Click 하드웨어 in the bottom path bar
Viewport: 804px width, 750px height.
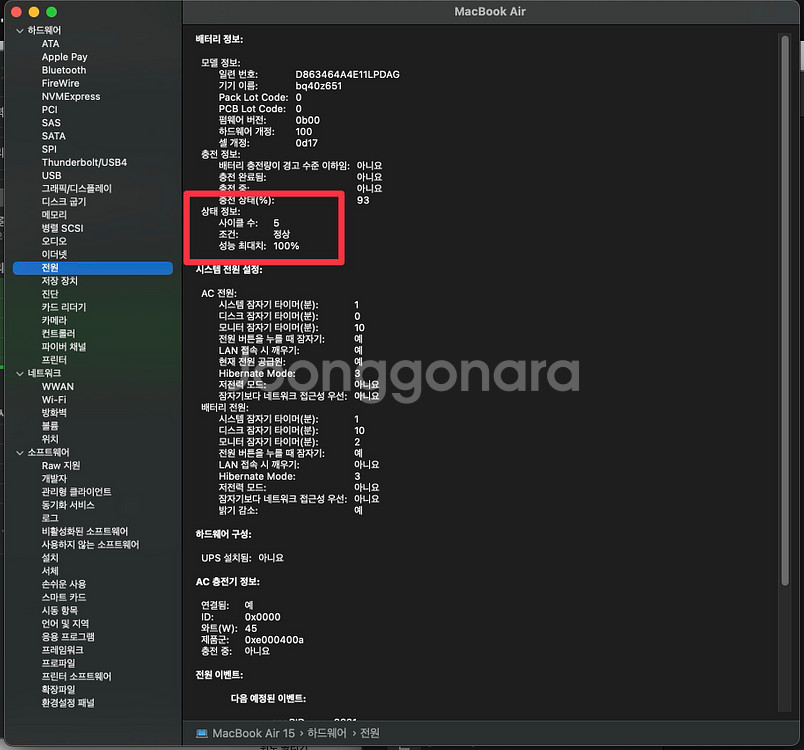pos(329,733)
